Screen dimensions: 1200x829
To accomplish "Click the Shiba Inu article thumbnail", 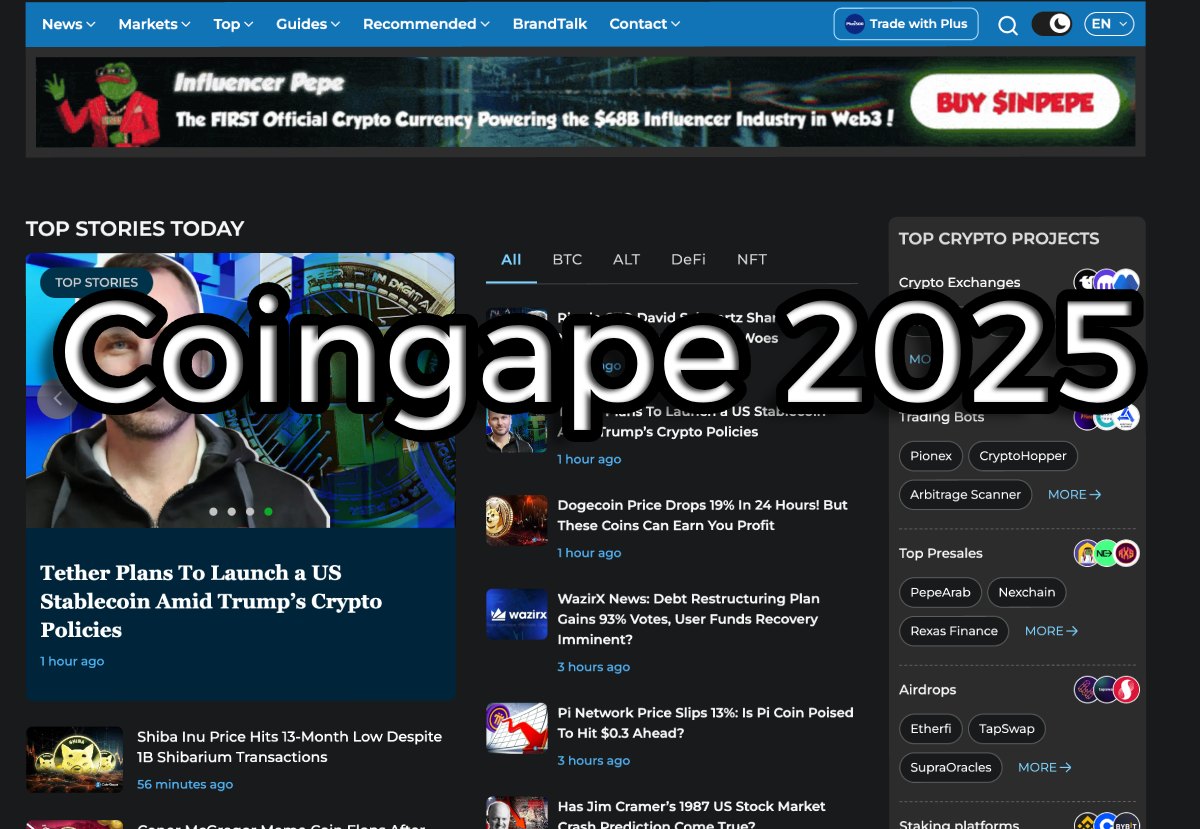I will tap(75, 760).
